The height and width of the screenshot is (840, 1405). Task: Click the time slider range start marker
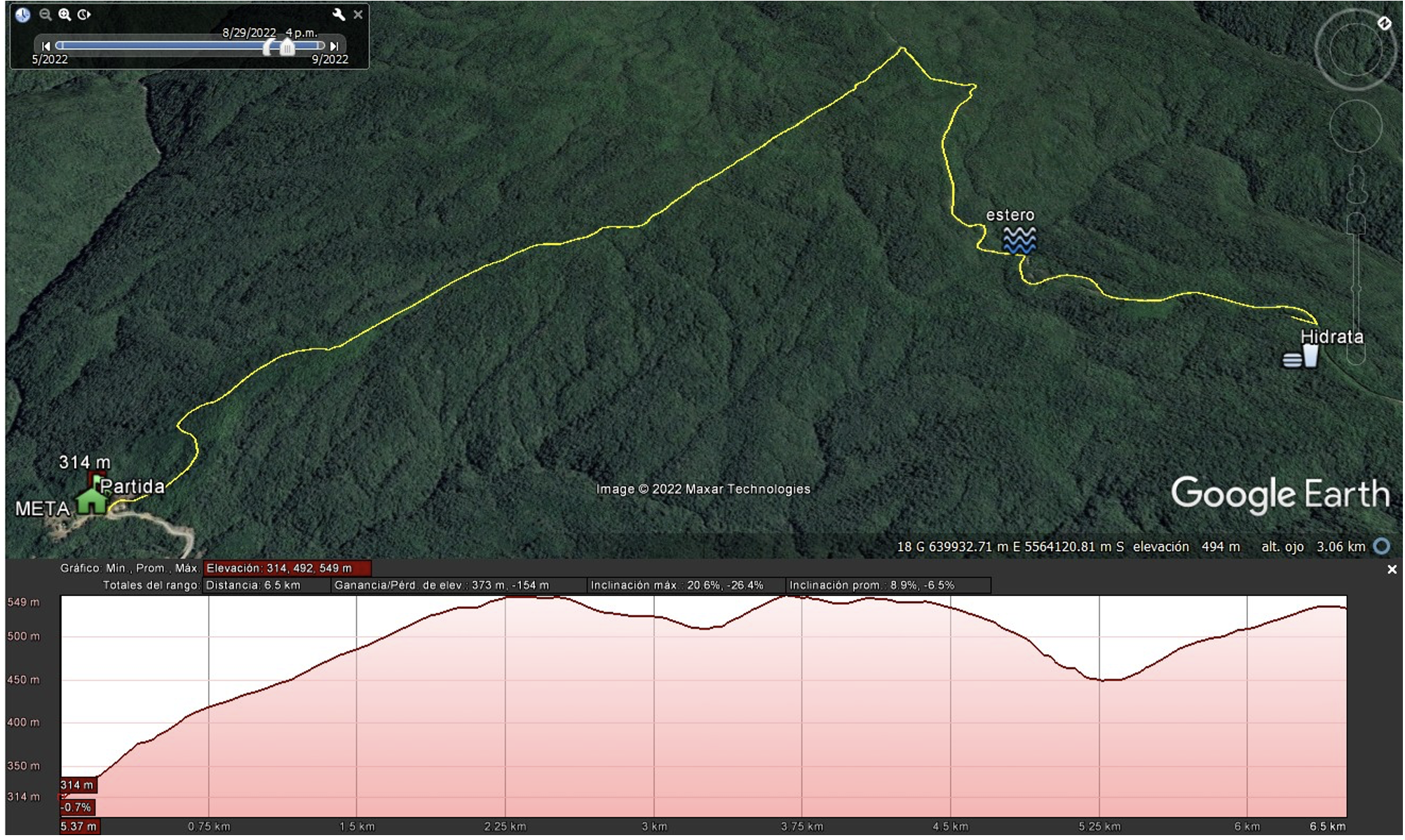[269, 47]
